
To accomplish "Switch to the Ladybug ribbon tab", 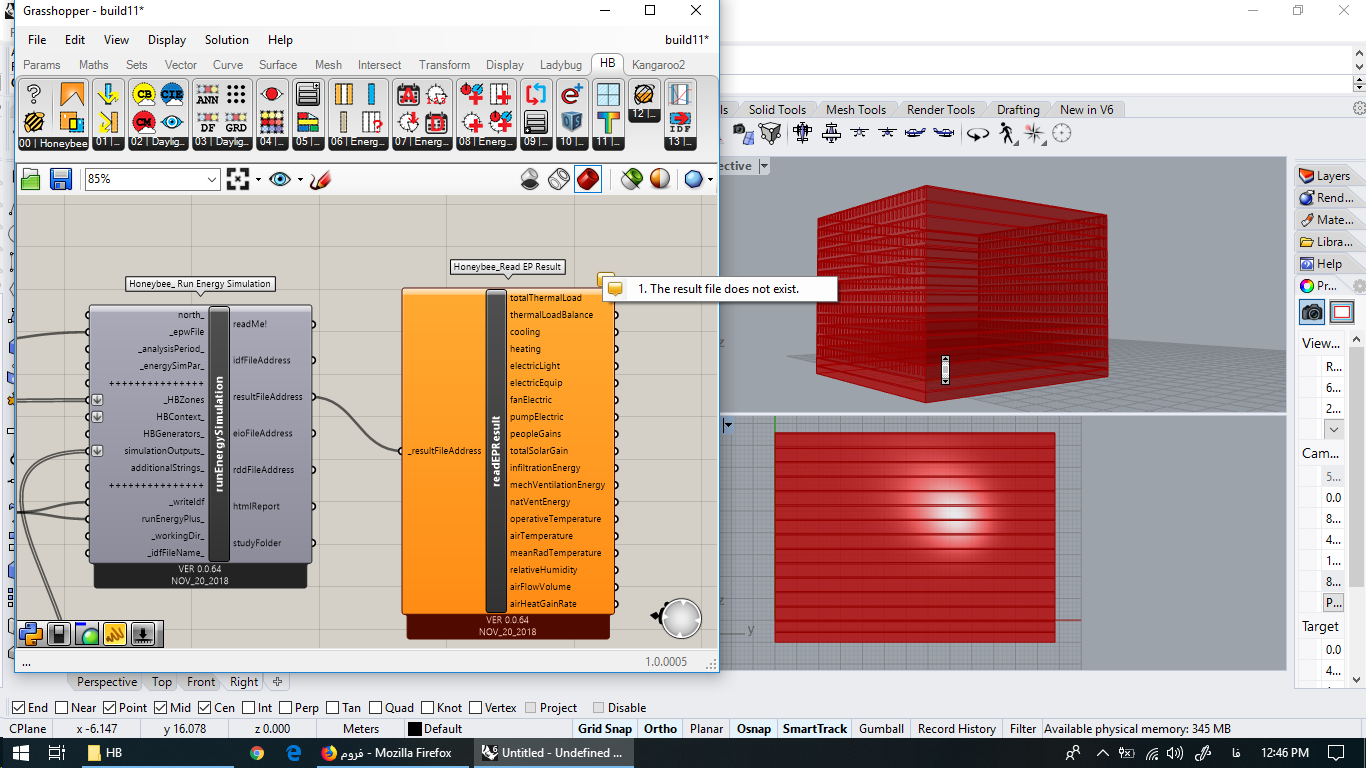I will (561, 65).
